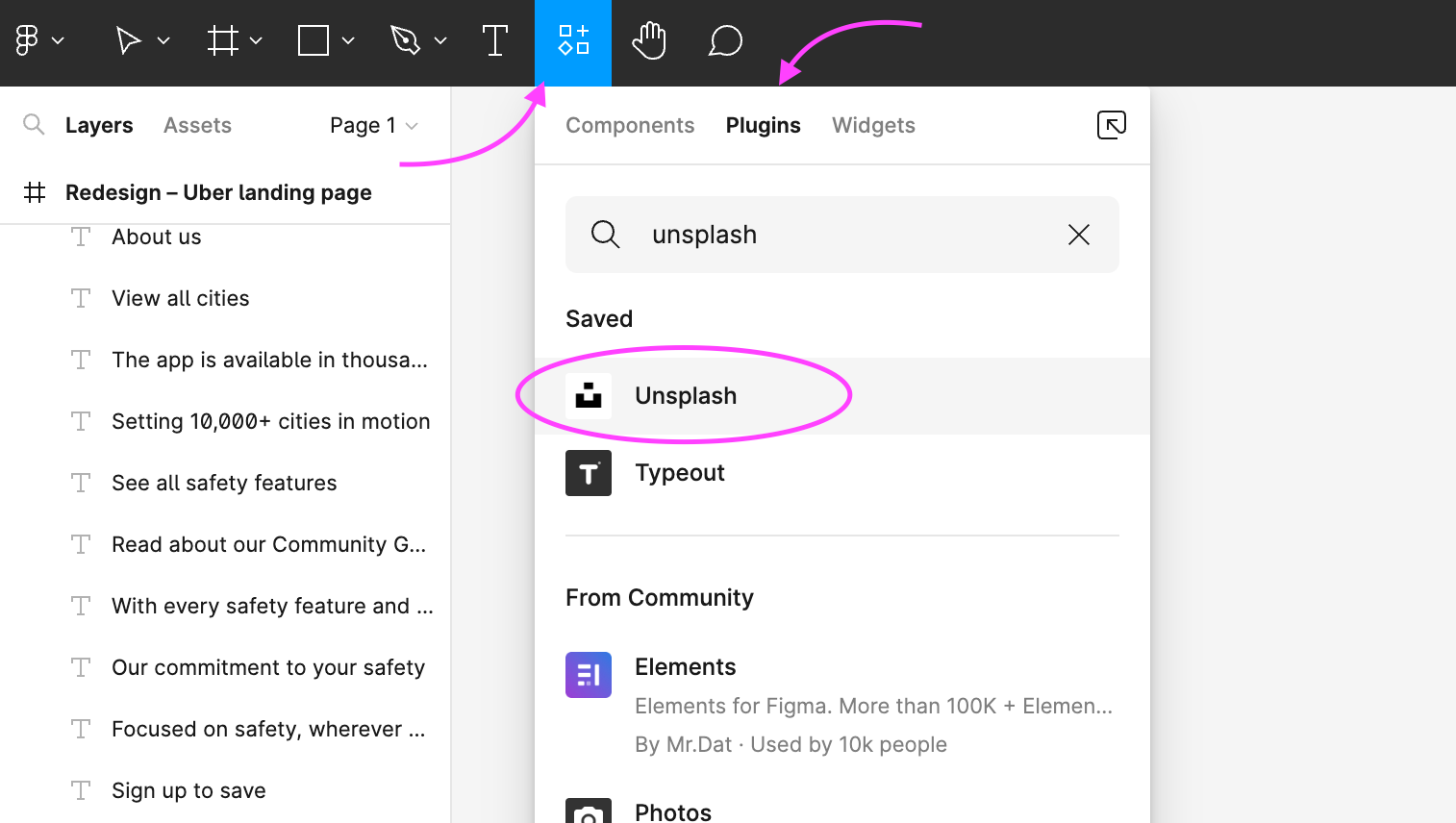The width and height of the screenshot is (1456, 823).
Task: Click text icon beside See all safety features
Action: click(x=81, y=483)
